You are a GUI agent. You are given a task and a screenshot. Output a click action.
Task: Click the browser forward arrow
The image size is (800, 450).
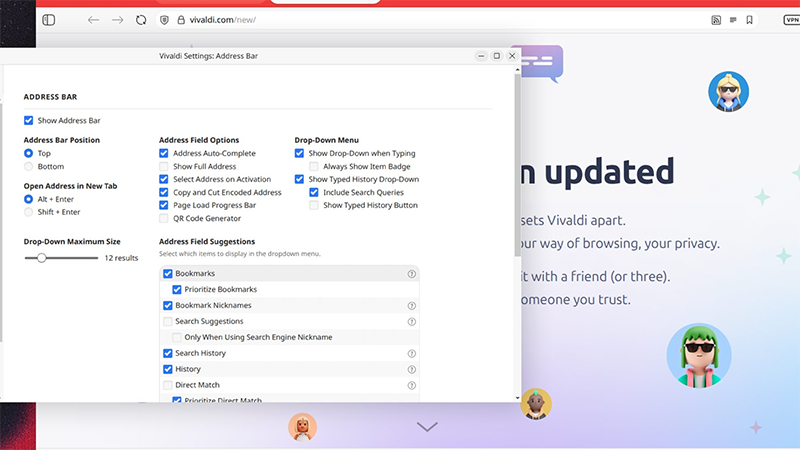tap(117, 19)
